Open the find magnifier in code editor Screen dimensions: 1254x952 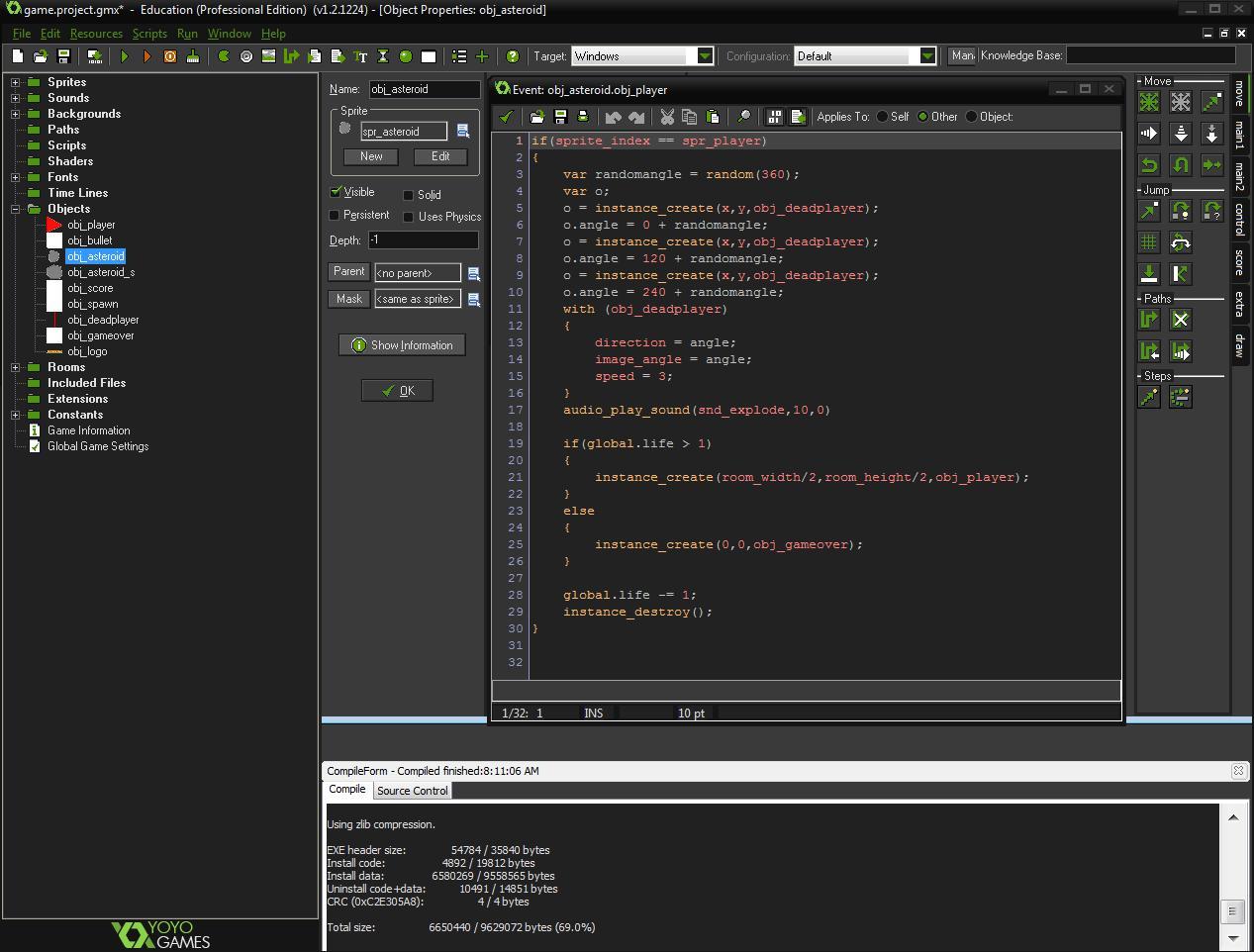[x=743, y=117]
